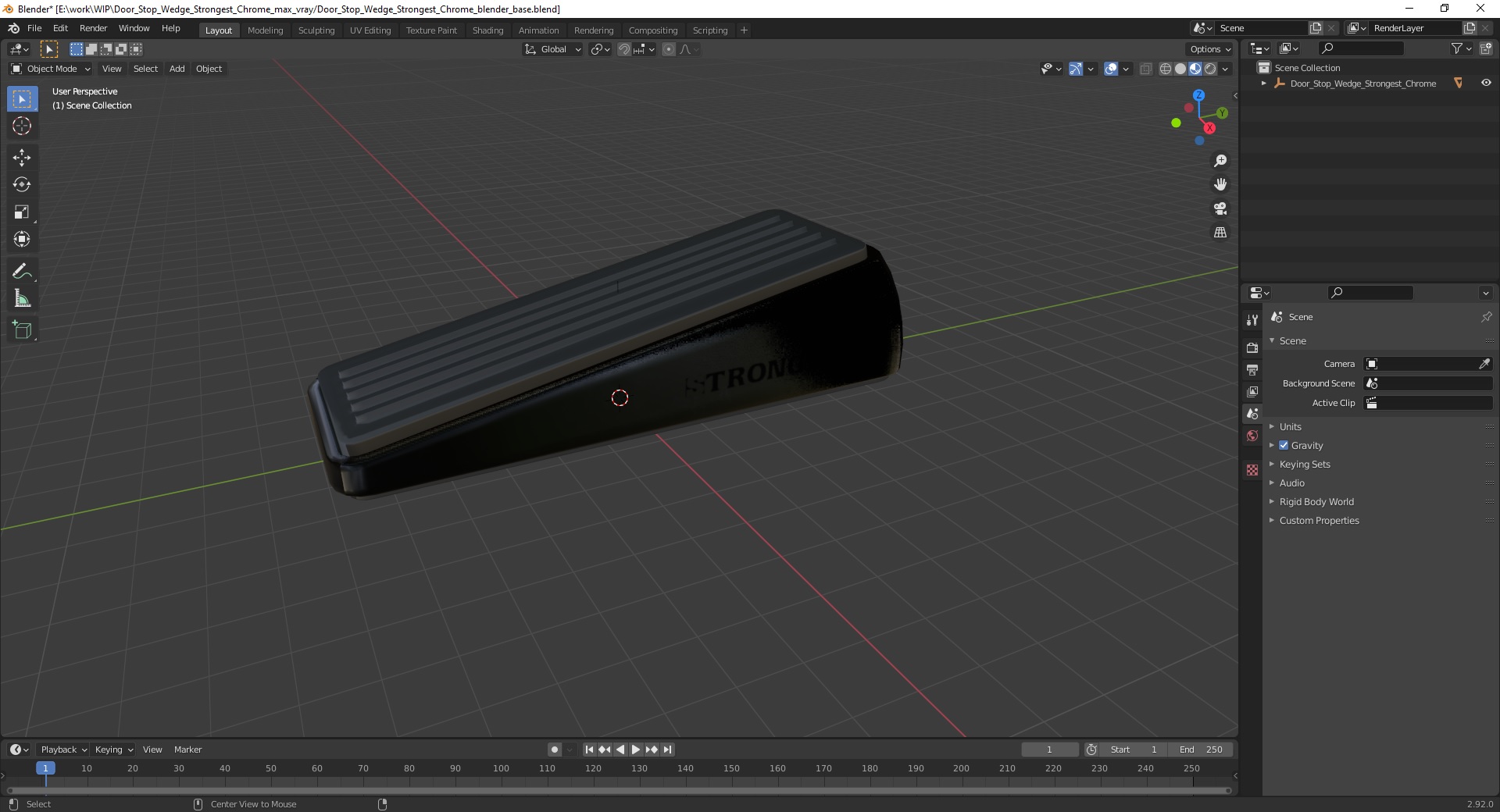This screenshot has height=812, width=1500.
Task: Toggle the Gravity checkbox
Action: tap(1284, 445)
